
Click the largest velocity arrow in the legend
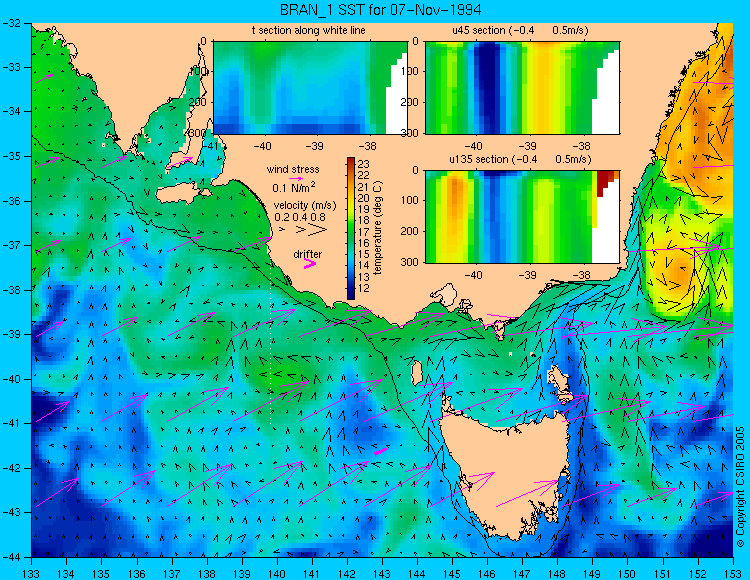point(318,230)
